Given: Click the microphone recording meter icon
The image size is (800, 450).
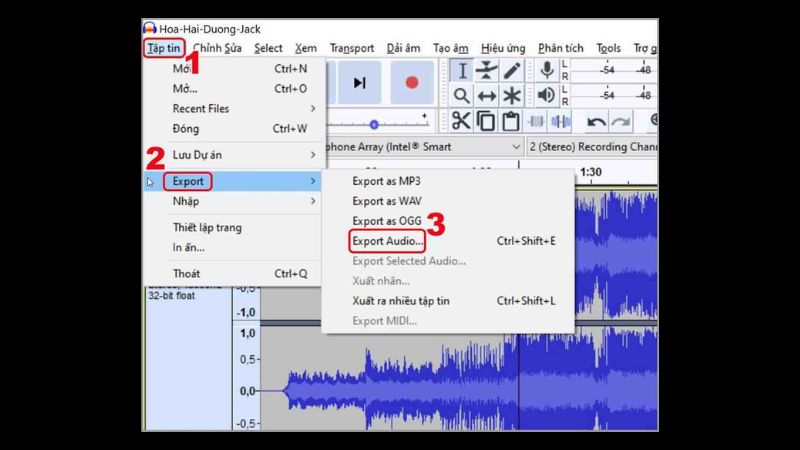Looking at the screenshot, I should 546,70.
